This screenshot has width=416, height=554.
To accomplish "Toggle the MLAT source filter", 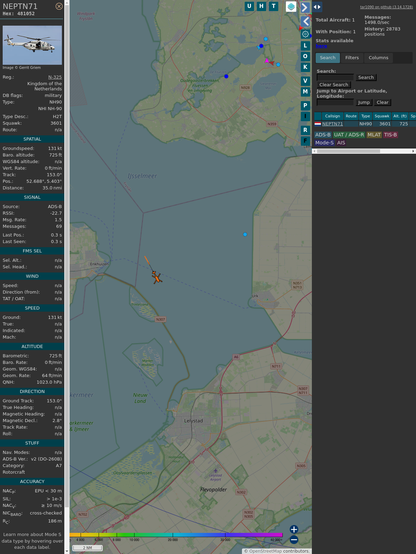I will [374, 135].
